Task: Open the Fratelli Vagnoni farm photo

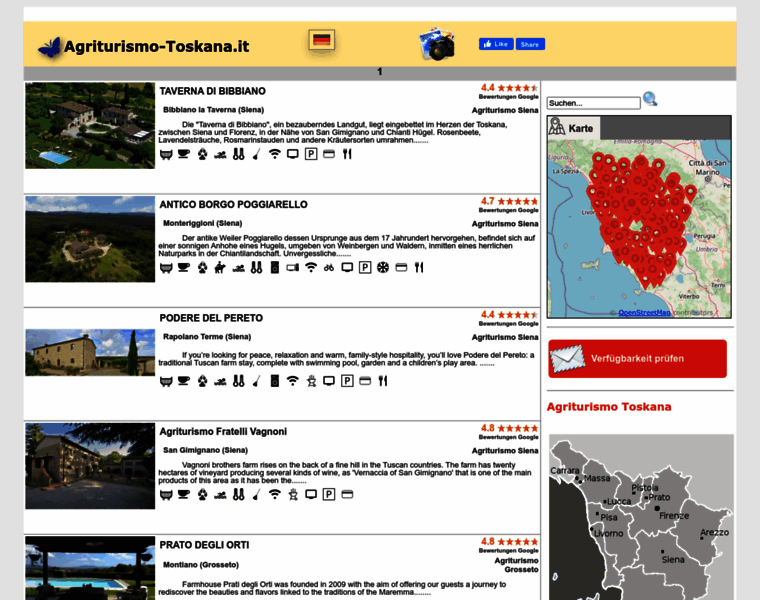Action: click(x=90, y=466)
